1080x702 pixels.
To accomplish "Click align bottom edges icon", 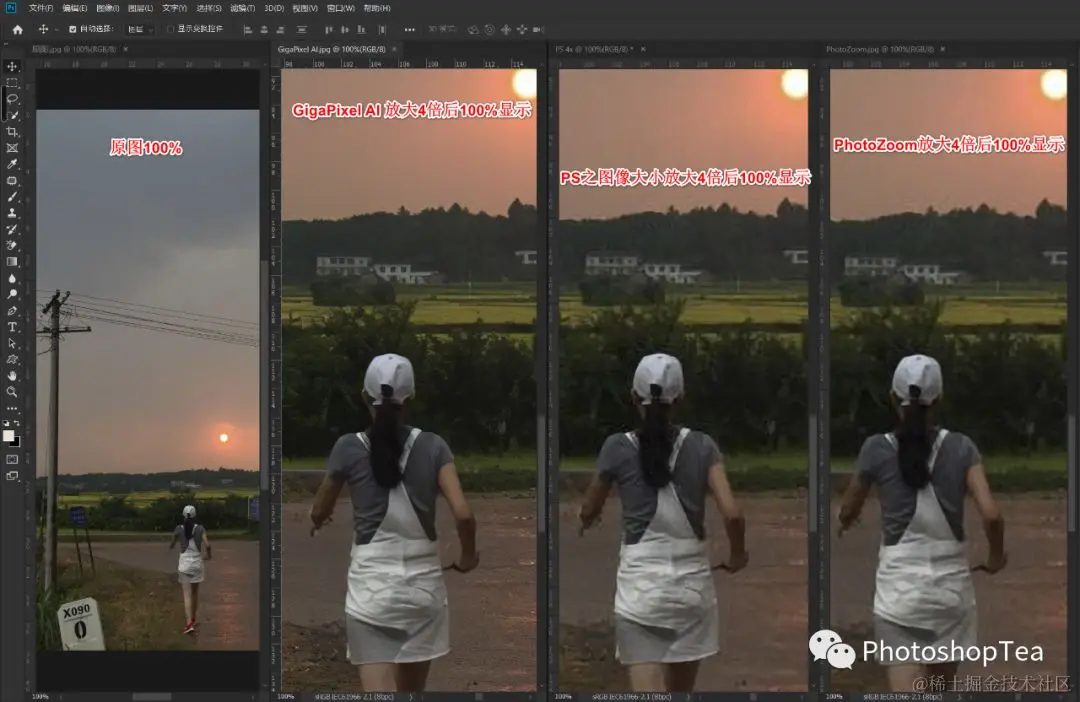I will 361,30.
